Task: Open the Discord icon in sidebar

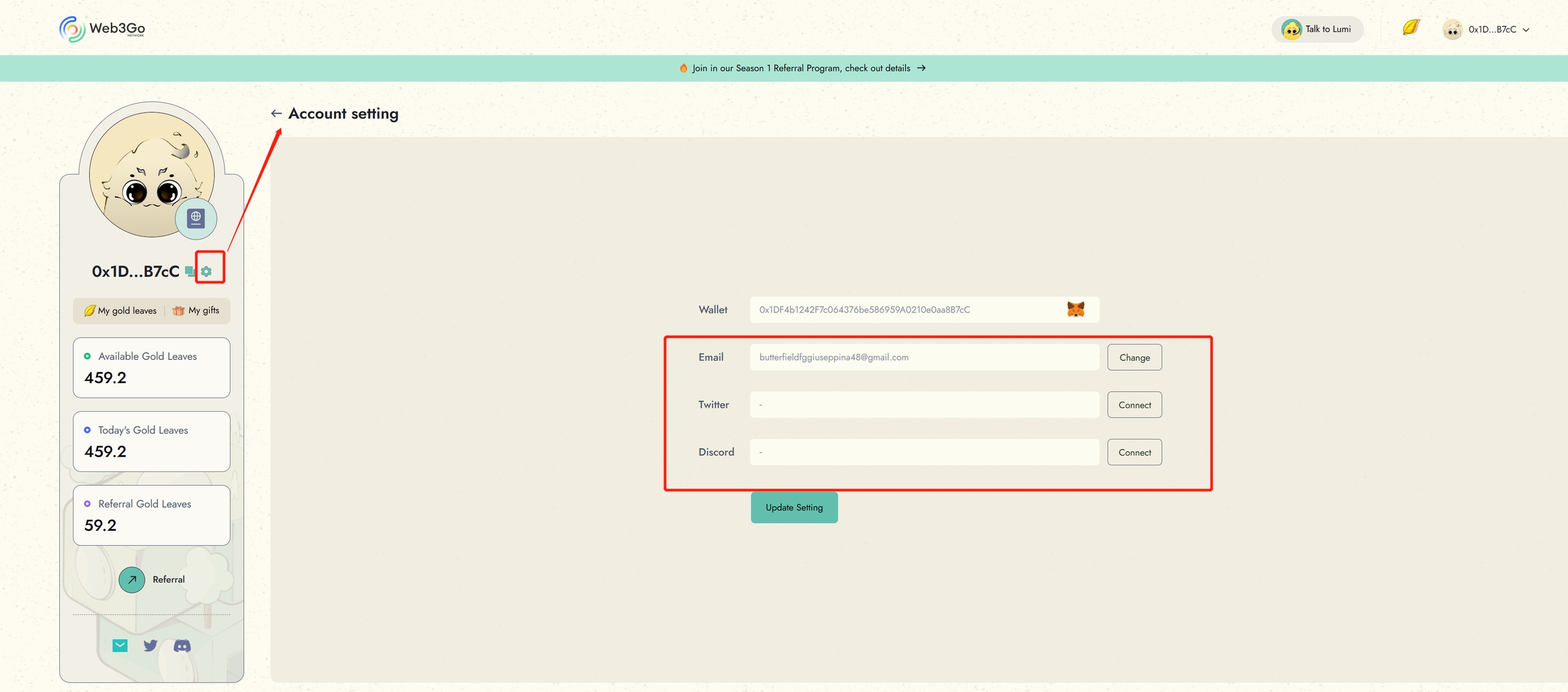Action: coord(182,646)
